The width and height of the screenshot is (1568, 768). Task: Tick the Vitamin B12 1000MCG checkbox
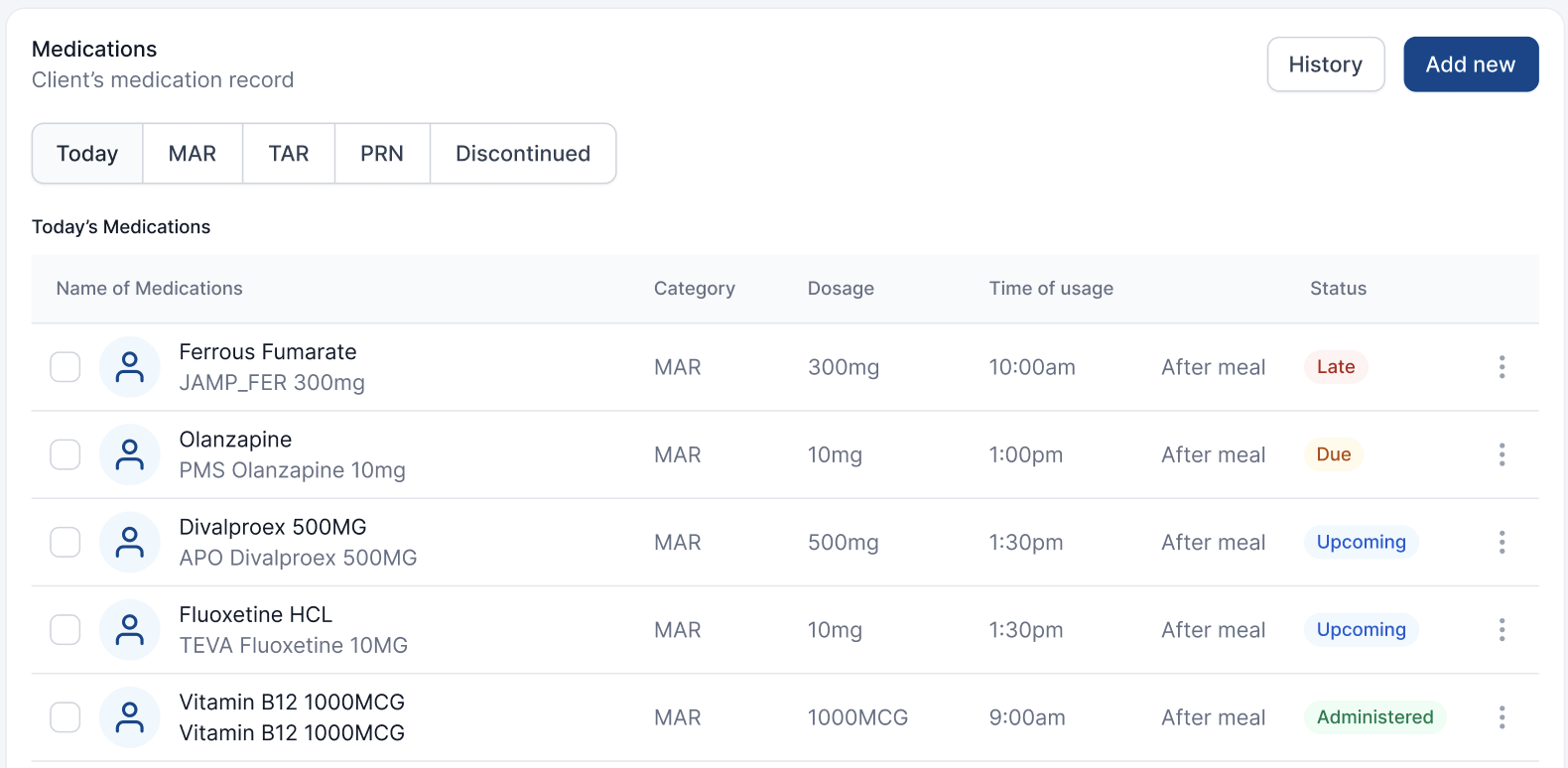[65, 716]
